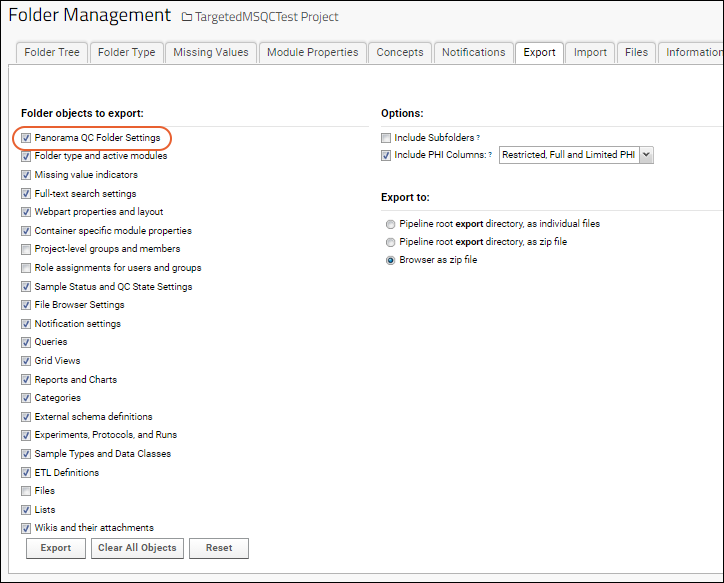Toggle Experiments, Protocols, and Runs checkbox
This screenshot has width=724, height=583.
click(26, 435)
